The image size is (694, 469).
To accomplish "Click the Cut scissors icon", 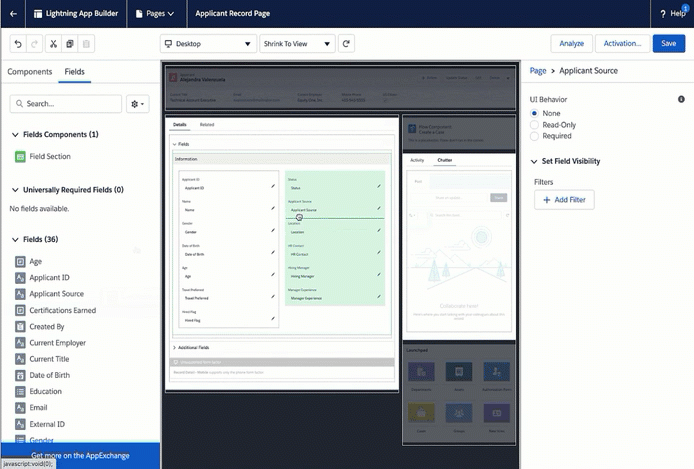I will click(53, 44).
